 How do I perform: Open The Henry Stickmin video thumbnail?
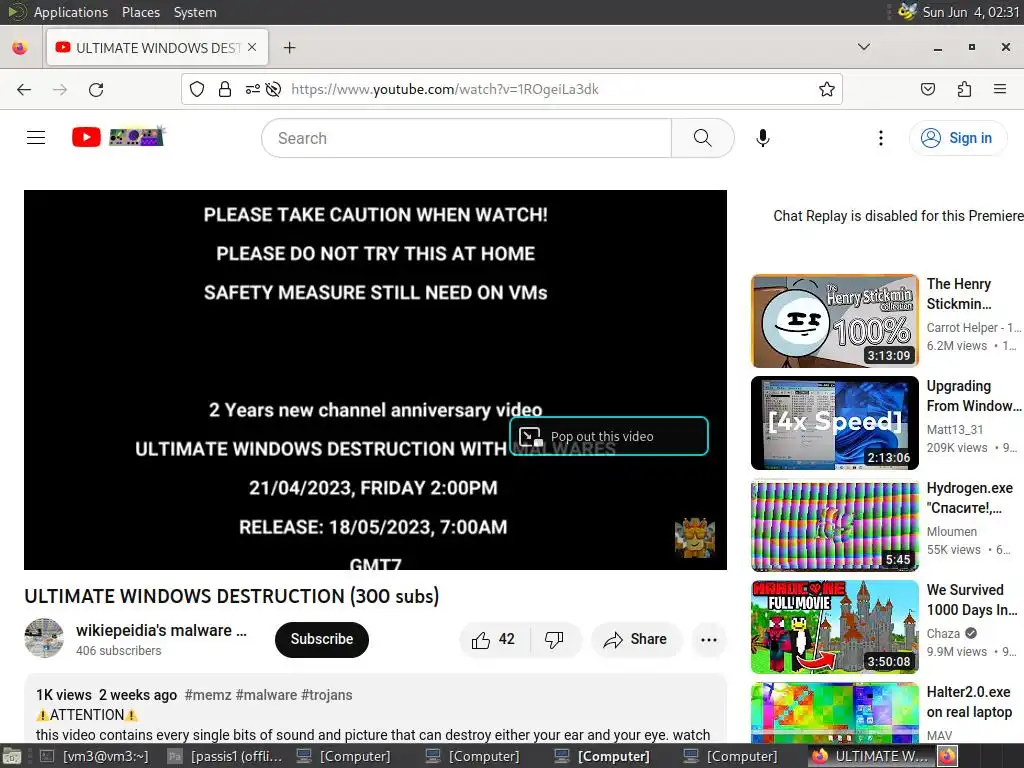835,321
